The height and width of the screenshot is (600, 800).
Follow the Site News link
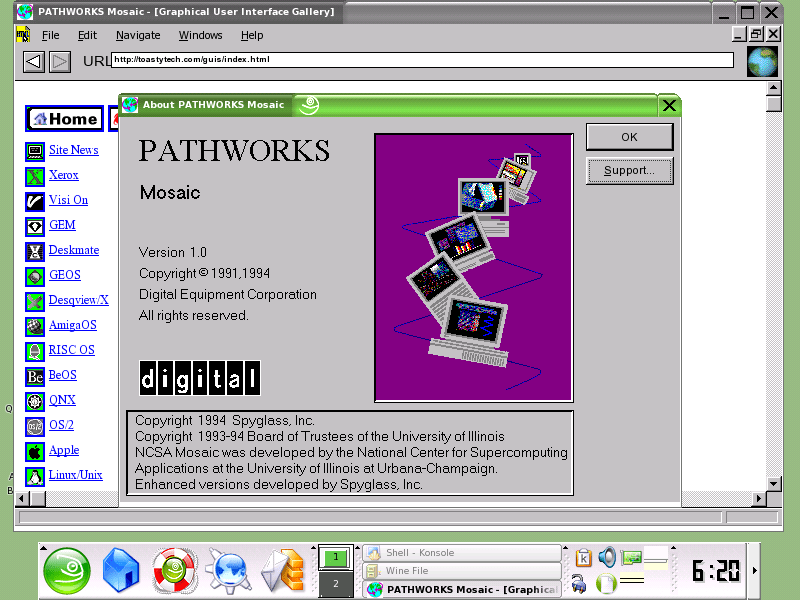tap(72, 150)
